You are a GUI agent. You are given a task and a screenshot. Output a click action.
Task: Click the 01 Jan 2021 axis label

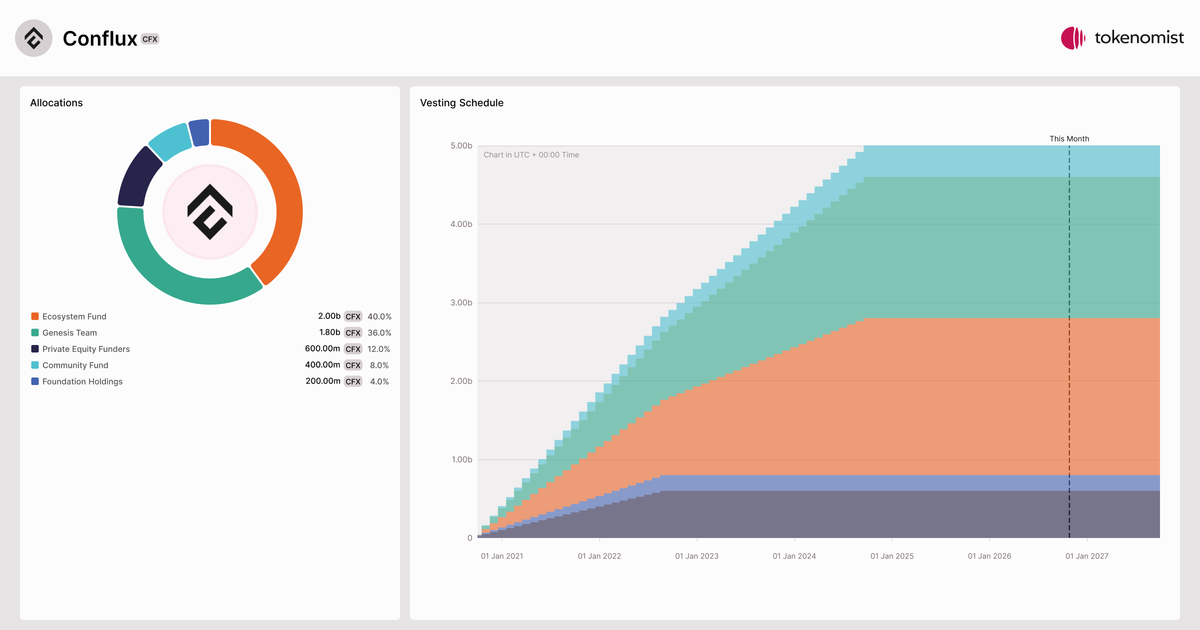pyautogui.click(x=502, y=556)
